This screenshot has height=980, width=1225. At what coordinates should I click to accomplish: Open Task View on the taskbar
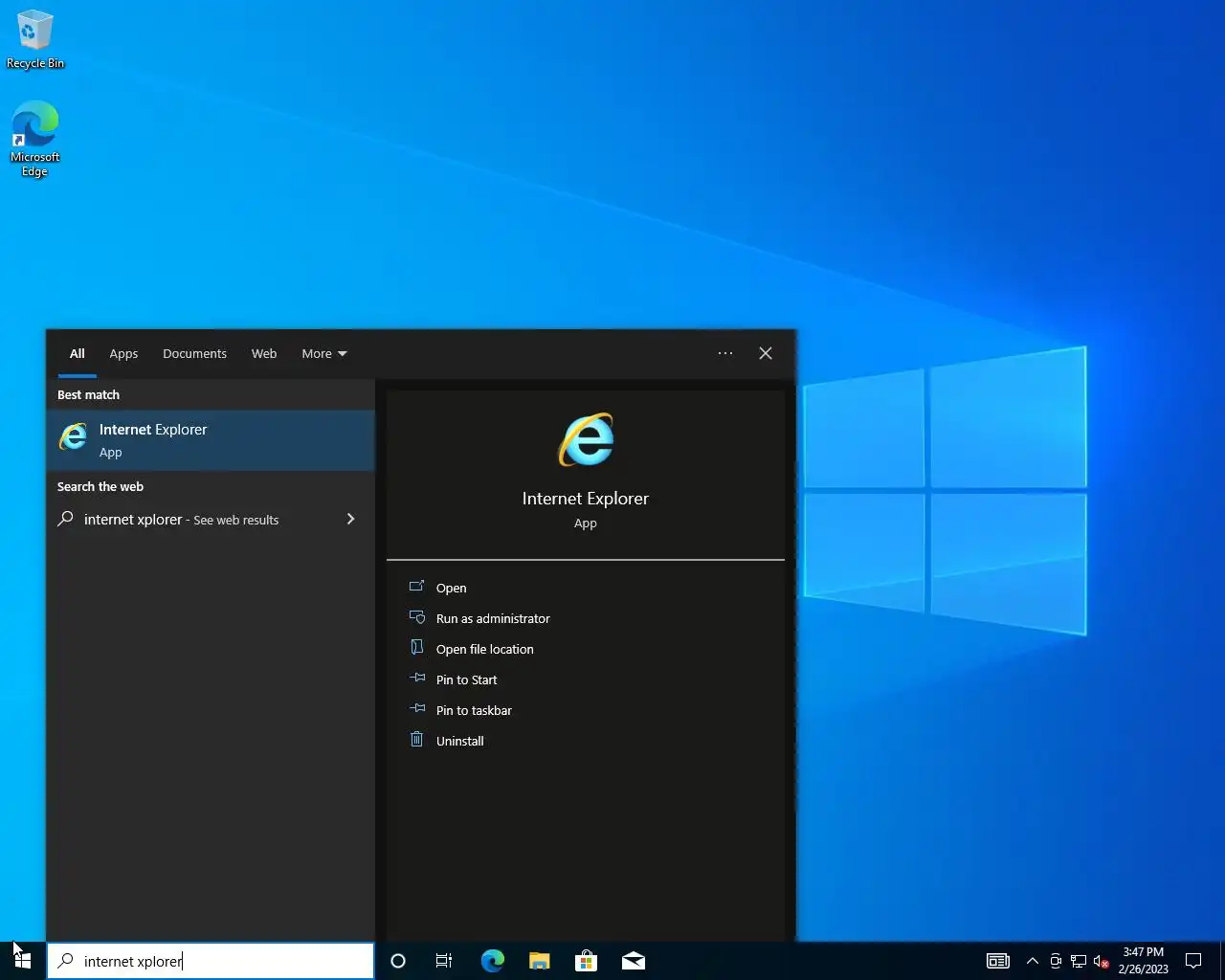[x=444, y=961]
